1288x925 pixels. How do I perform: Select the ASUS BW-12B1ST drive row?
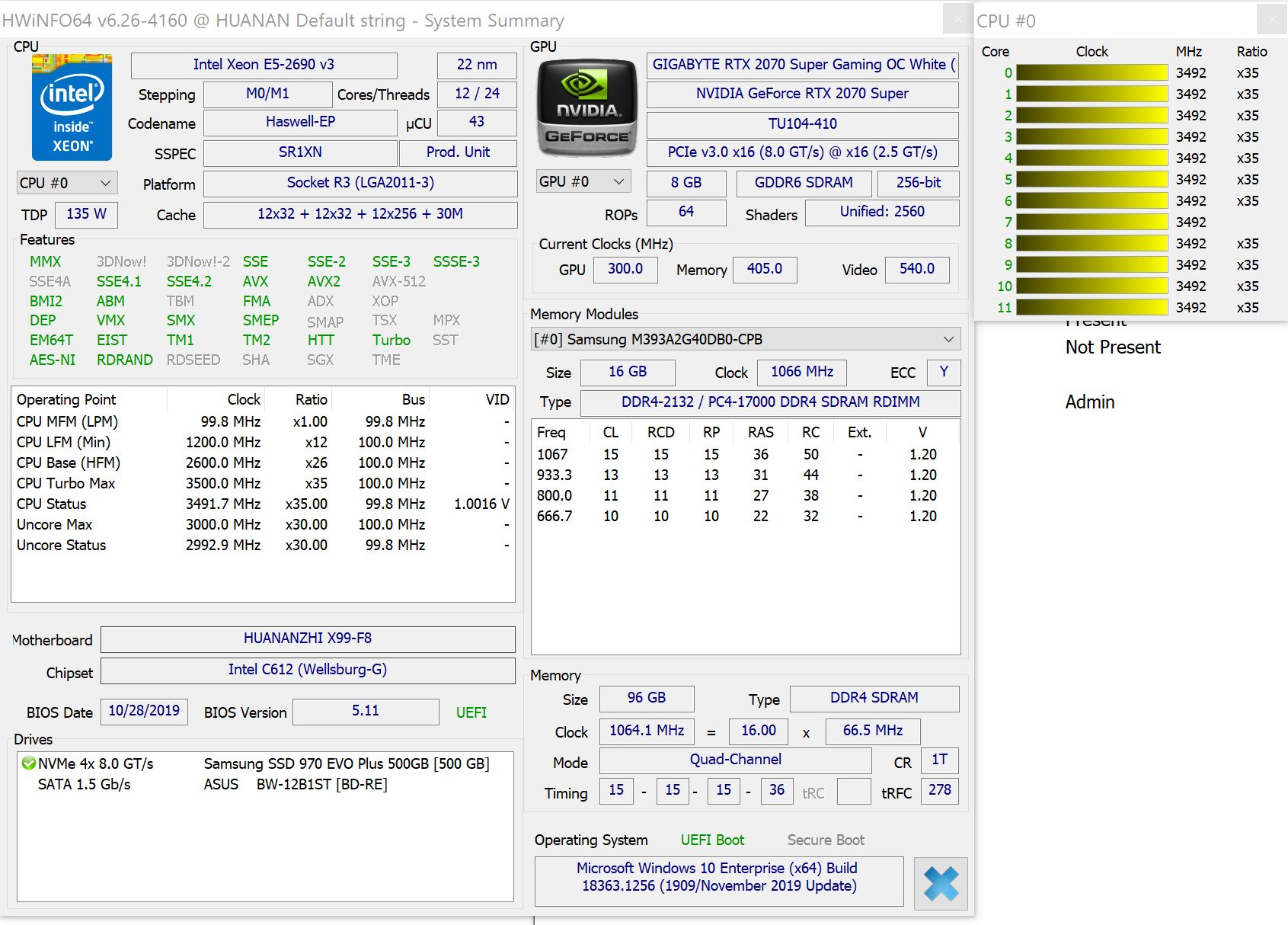coord(264,784)
